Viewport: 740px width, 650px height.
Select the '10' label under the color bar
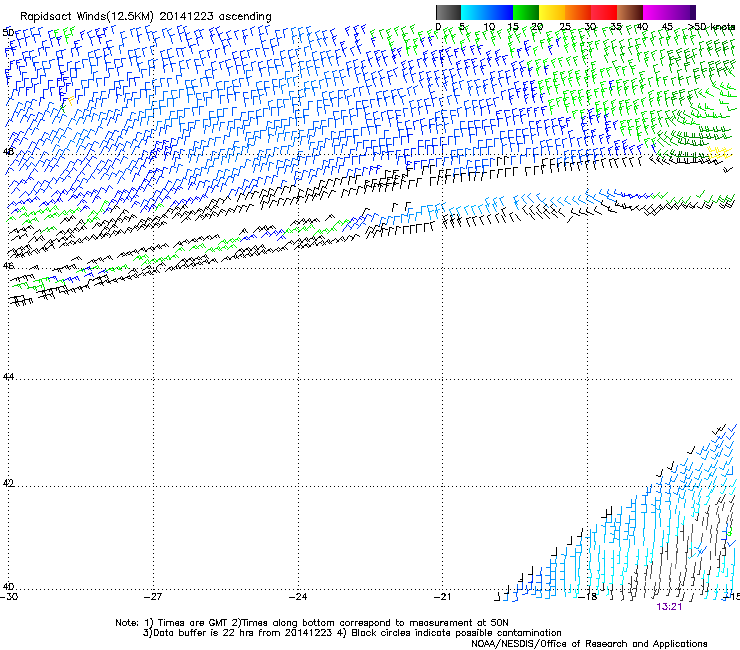(x=489, y=26)
